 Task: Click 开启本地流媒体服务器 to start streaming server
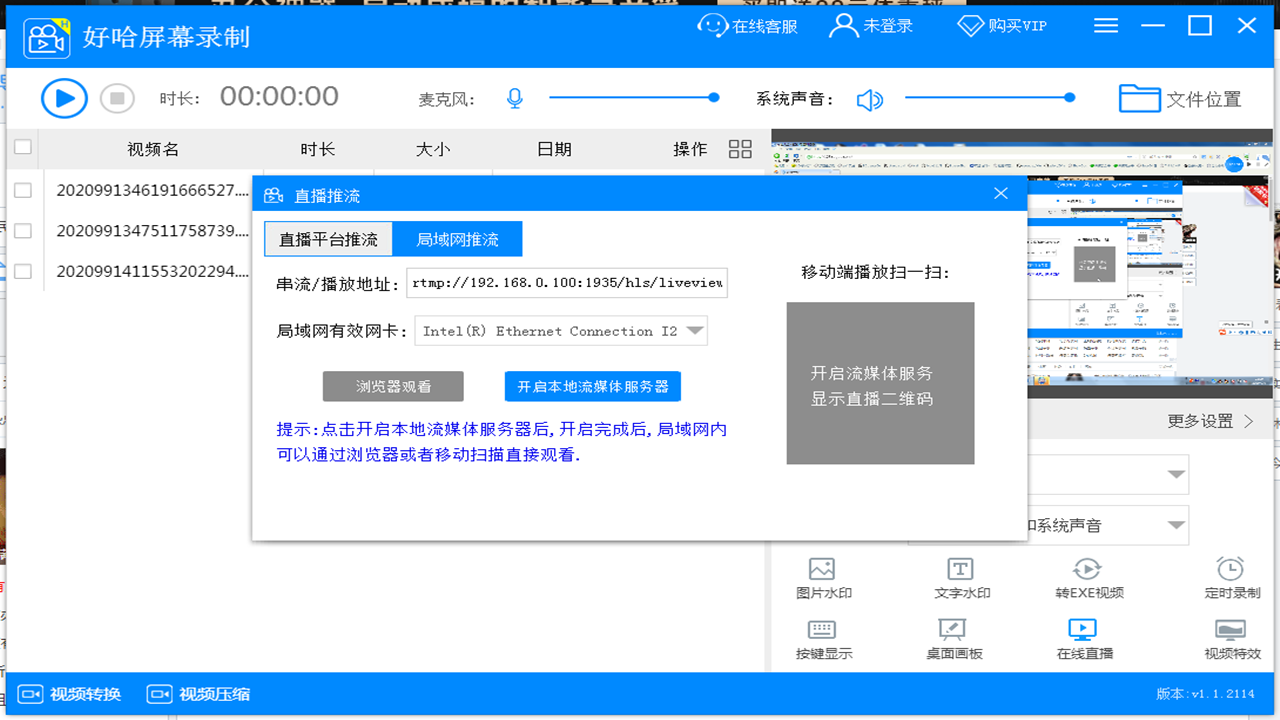[x=594, y=386]
